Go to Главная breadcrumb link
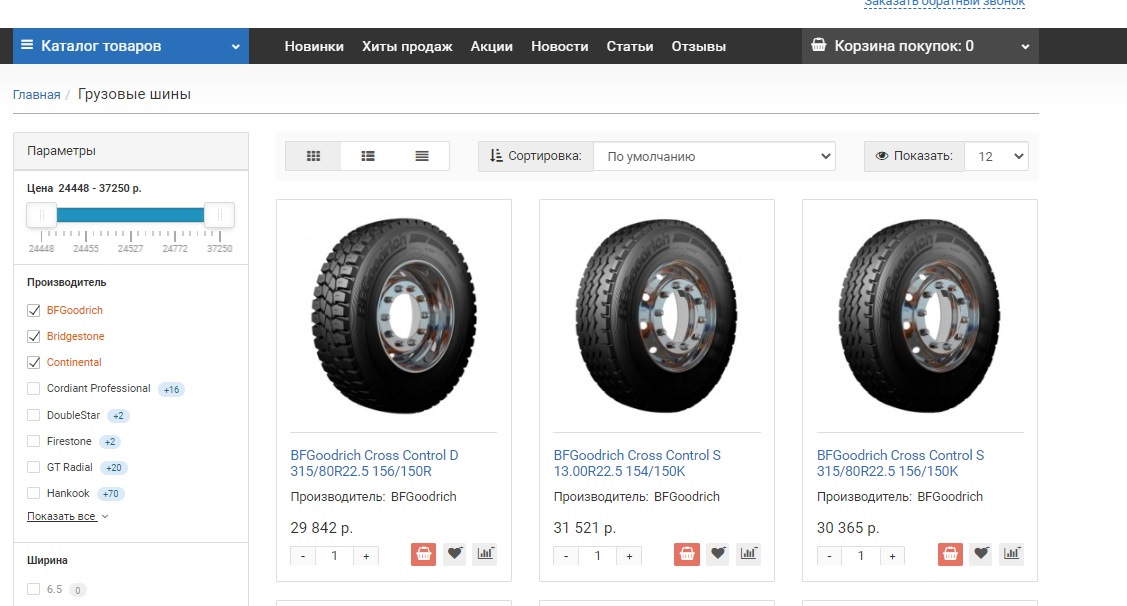 tap(37, 95)
